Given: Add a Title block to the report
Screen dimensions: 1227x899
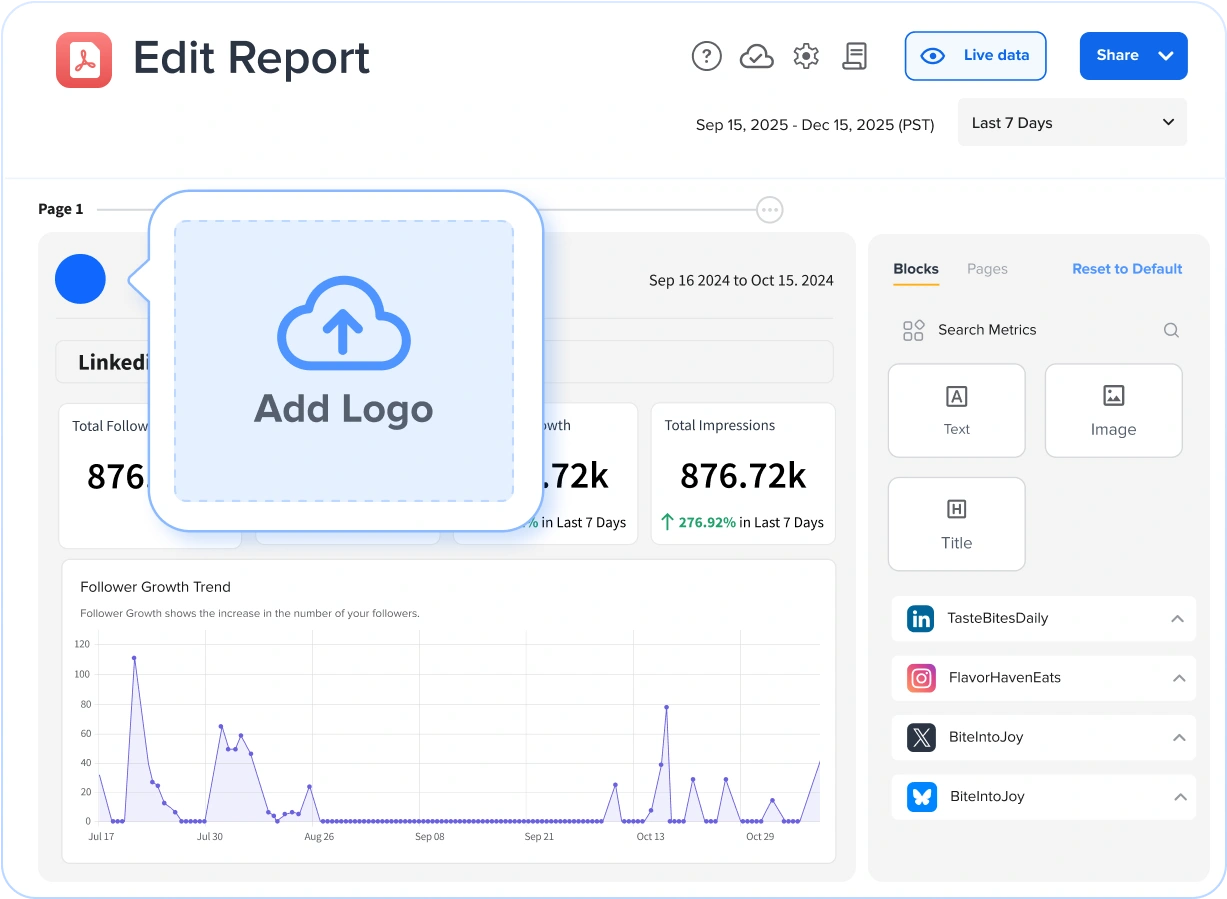Looking at the screenshot, I should click(956, 524).
